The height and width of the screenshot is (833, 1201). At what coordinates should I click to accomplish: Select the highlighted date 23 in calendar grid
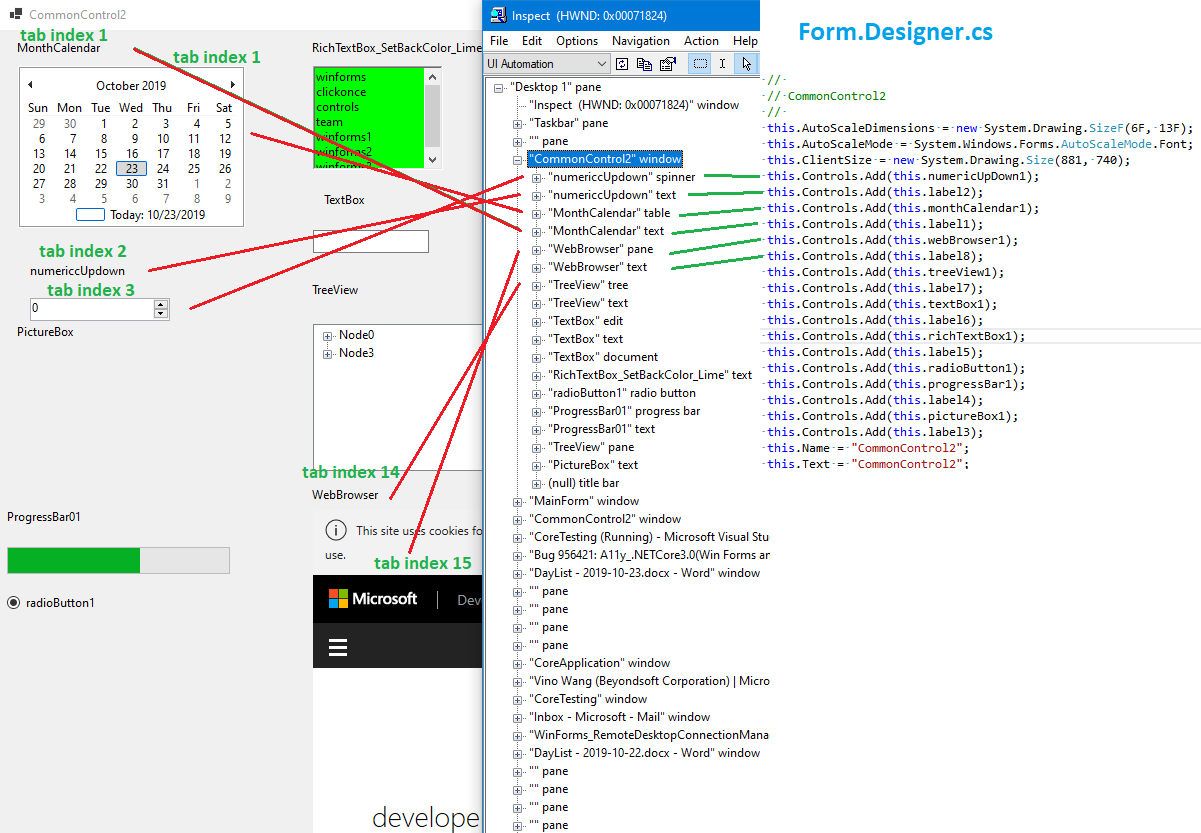132,169
